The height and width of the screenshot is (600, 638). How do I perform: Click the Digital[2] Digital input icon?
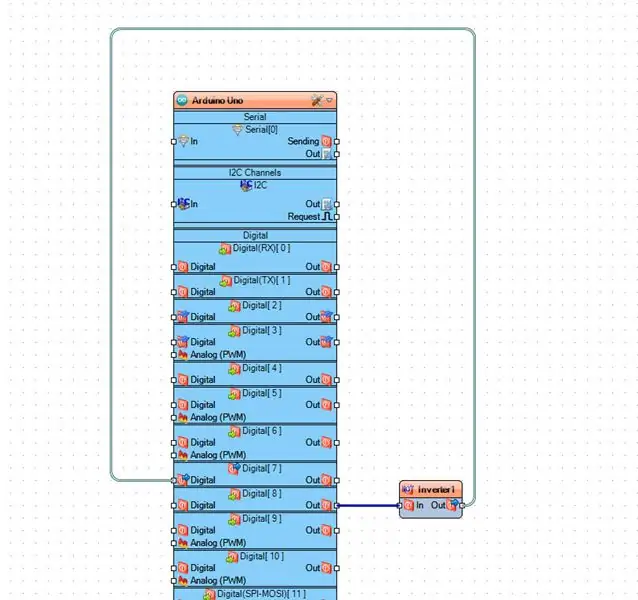point(184,316)
